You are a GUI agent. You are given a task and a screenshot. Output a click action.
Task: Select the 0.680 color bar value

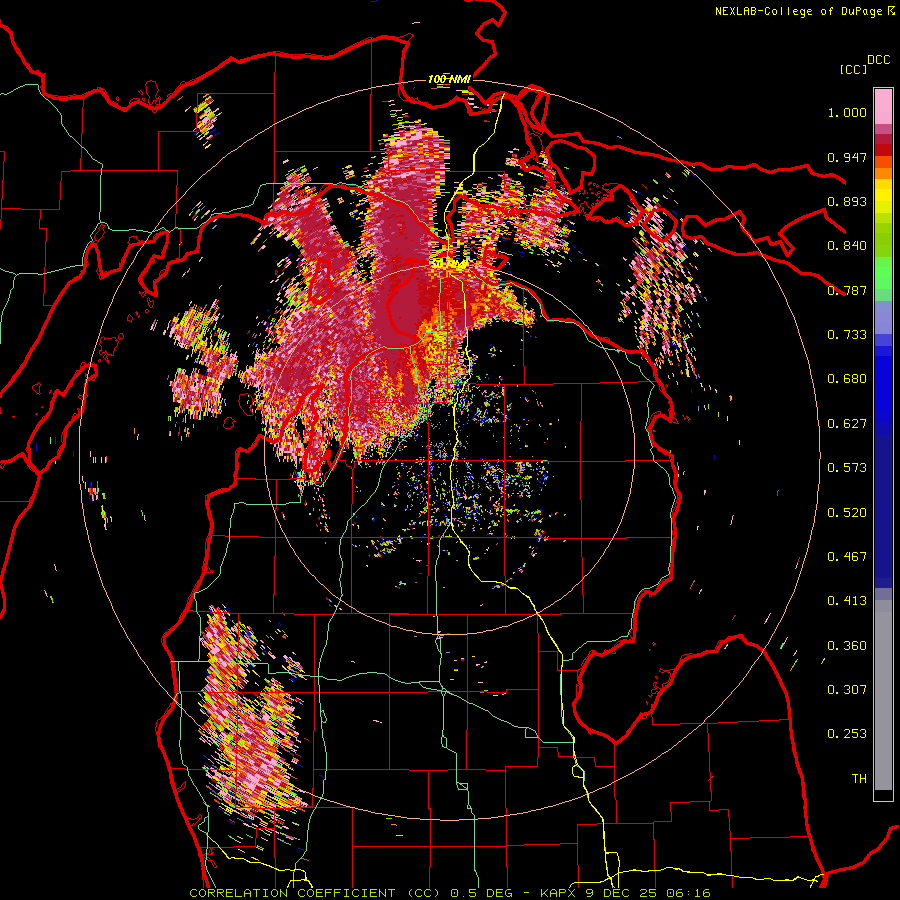847,379
